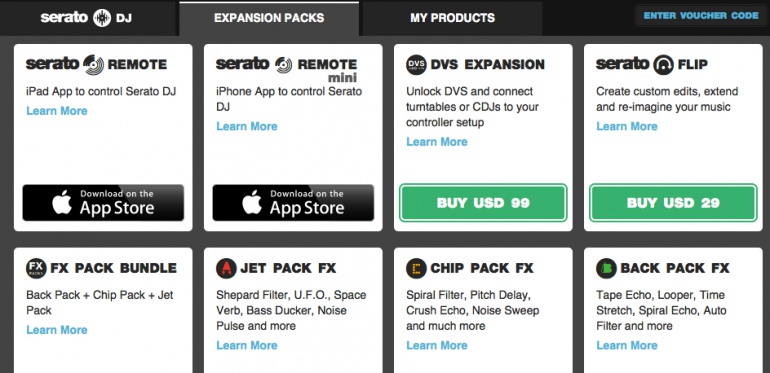
Task: Click the Serato Remote vinyl icon
Action: point(93,64)
